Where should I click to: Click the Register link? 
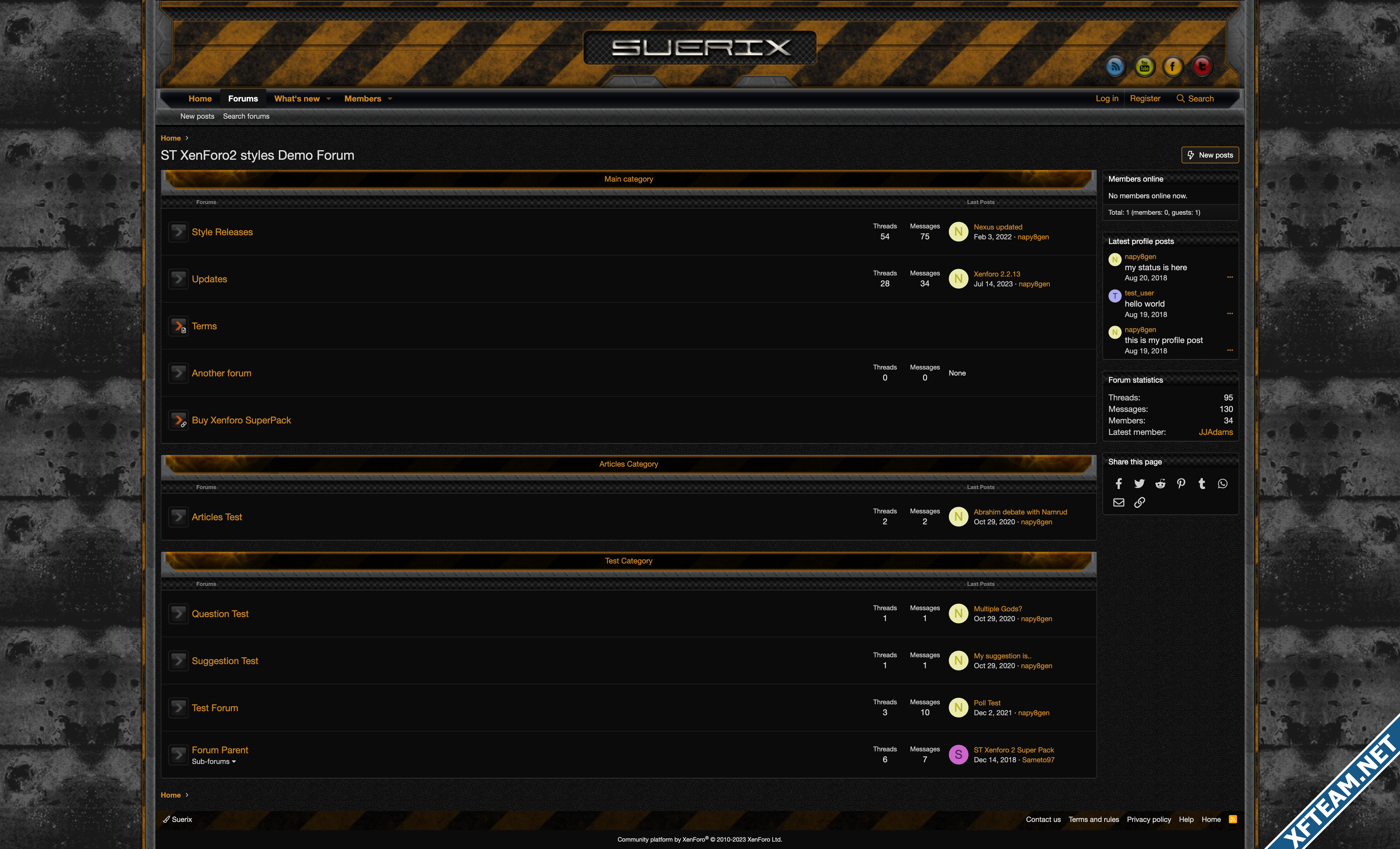1145,99
